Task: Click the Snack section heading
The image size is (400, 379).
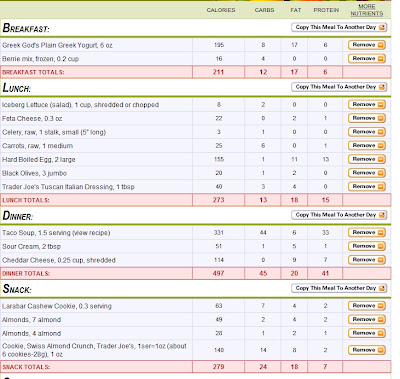Action: [x=17, y=289]
